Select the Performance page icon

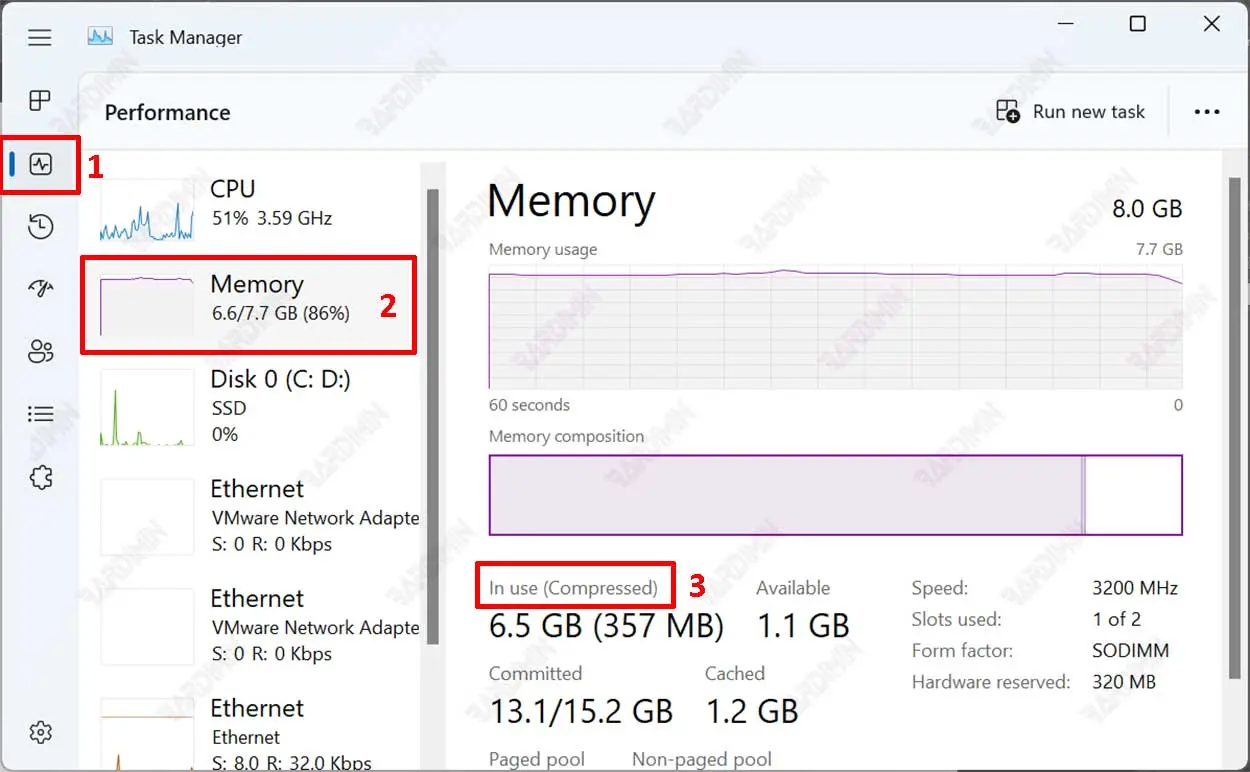coord(41,164)
